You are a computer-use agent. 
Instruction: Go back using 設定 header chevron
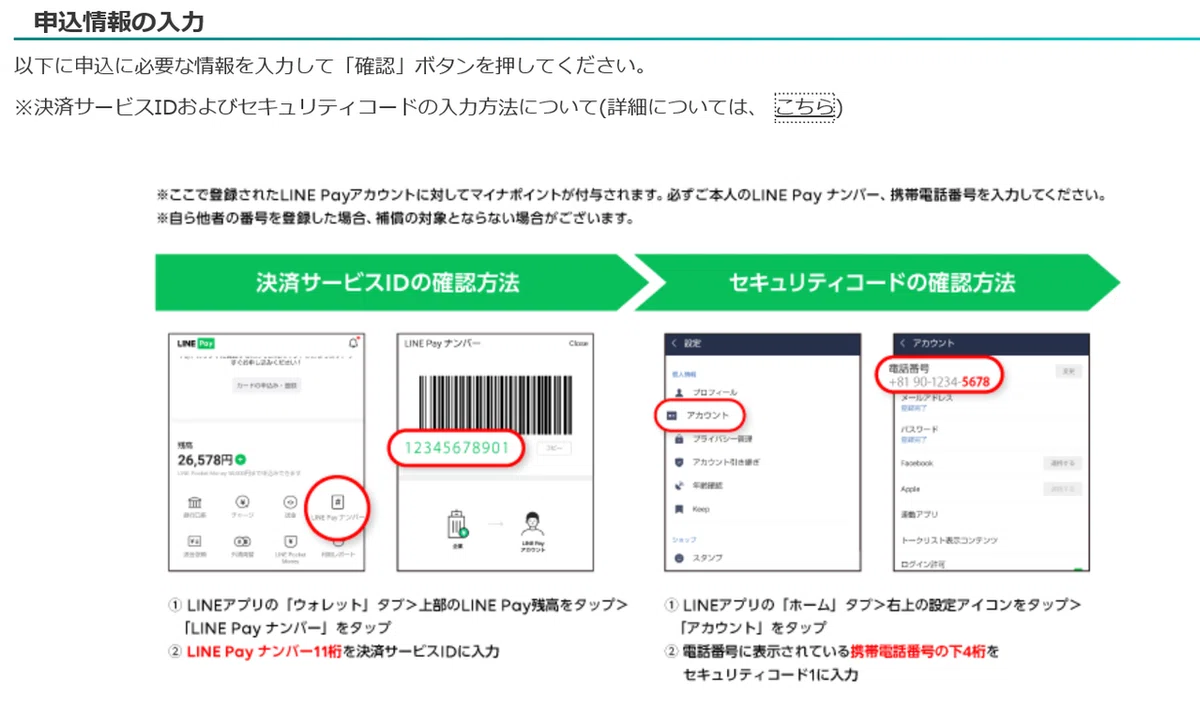674,343
